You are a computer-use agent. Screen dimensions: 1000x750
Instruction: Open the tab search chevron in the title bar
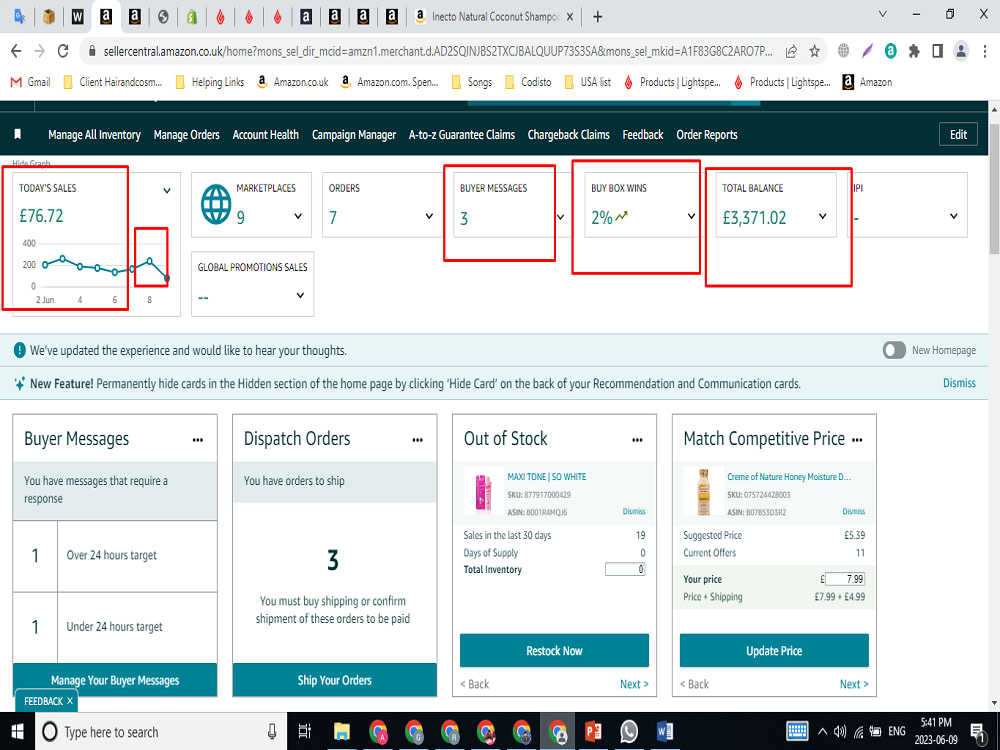coord(883,14)
